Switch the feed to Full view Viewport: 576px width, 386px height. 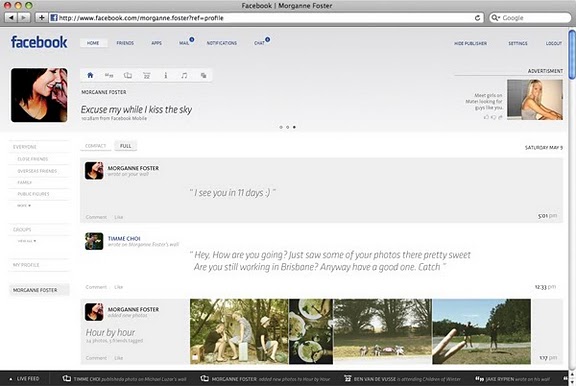click(126, 146)
